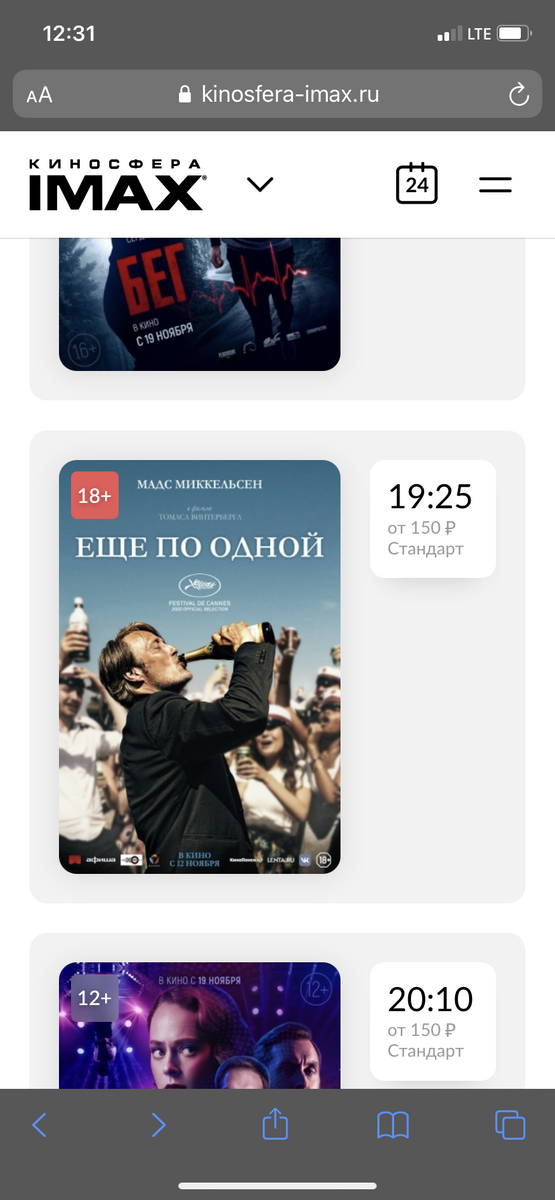
Task: Open the hamburger menu
Action: tap(495, 185)
